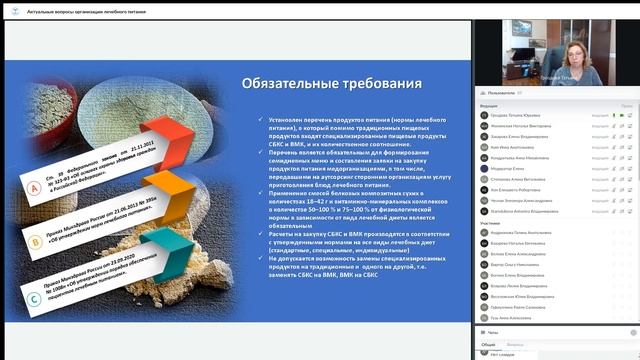Click the blue avatar of Модератор Елена
This screenshot has width=640, height=360.
(484, 169)
